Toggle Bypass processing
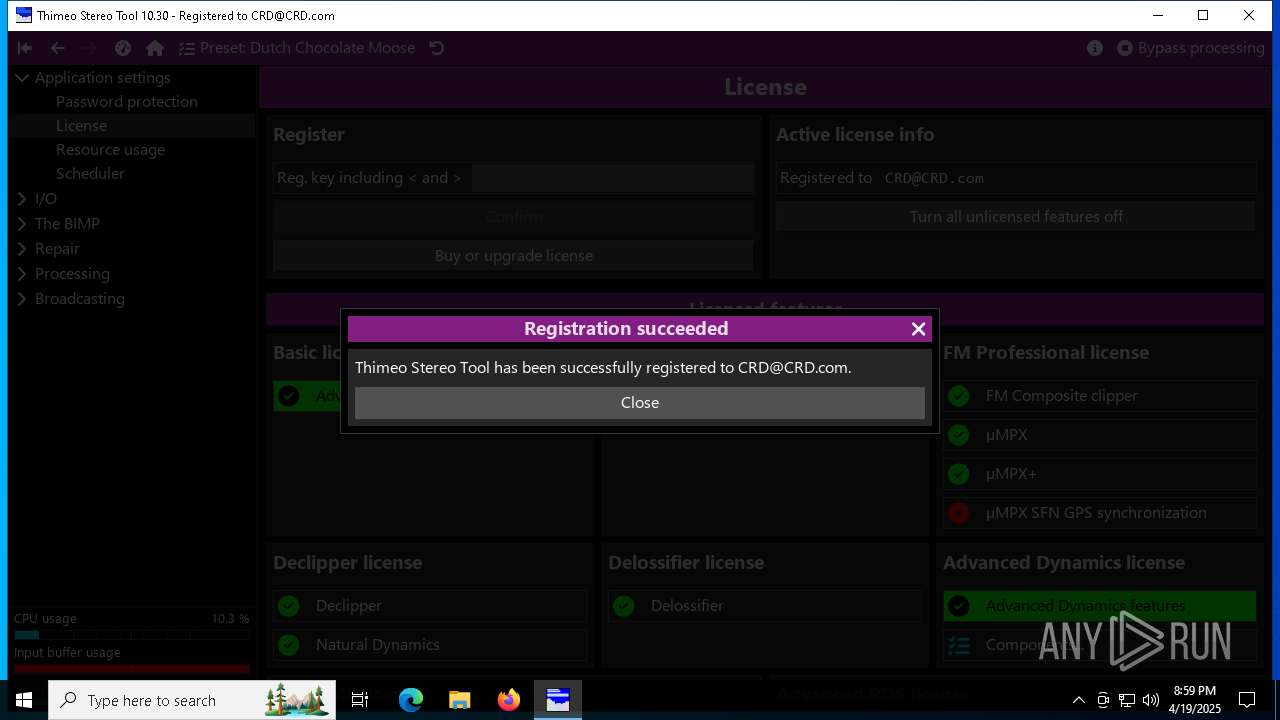The height and width of the screenshot is (720, 1280). [1191, 48]
